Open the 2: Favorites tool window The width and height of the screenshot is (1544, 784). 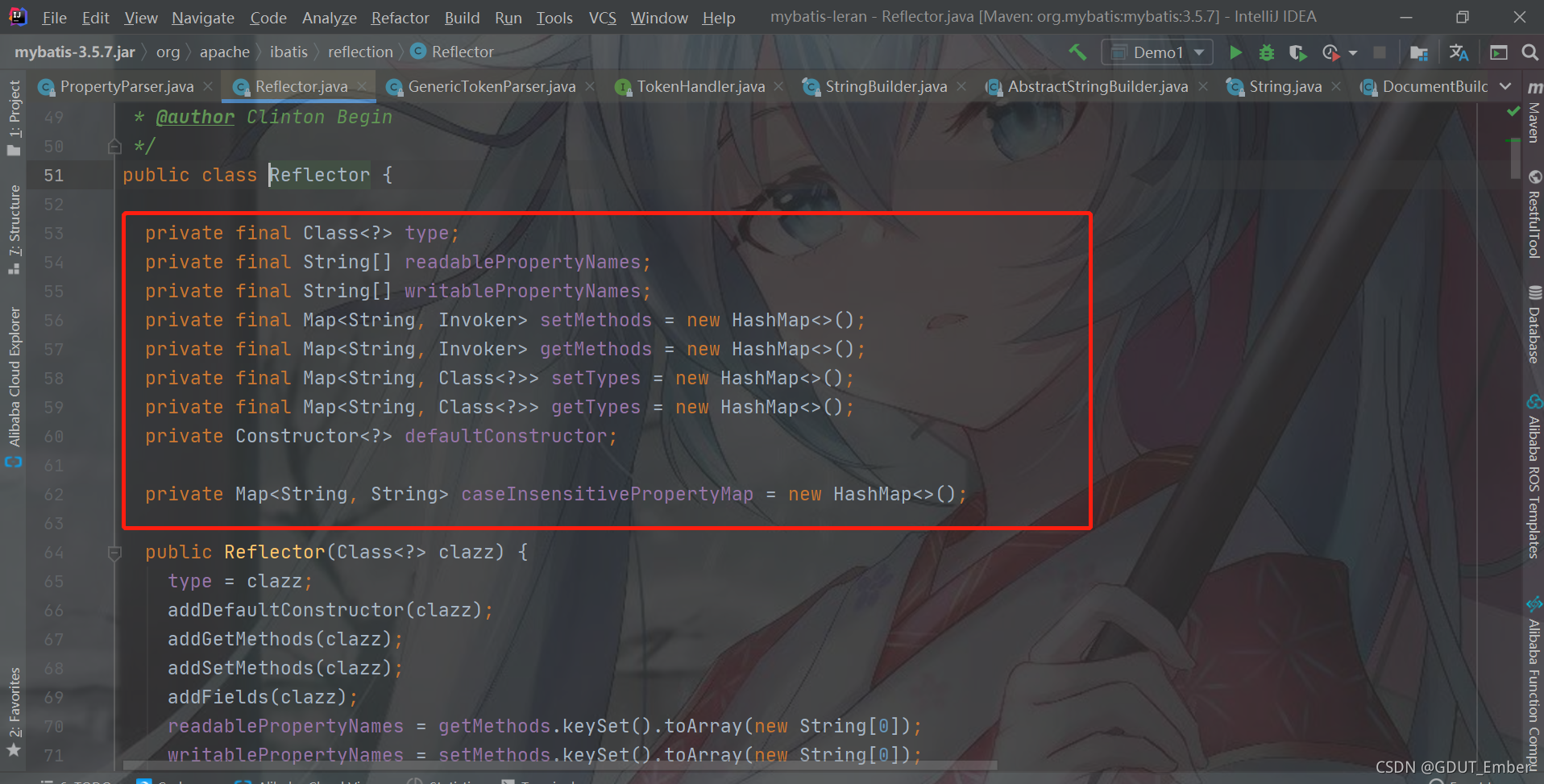14,712
